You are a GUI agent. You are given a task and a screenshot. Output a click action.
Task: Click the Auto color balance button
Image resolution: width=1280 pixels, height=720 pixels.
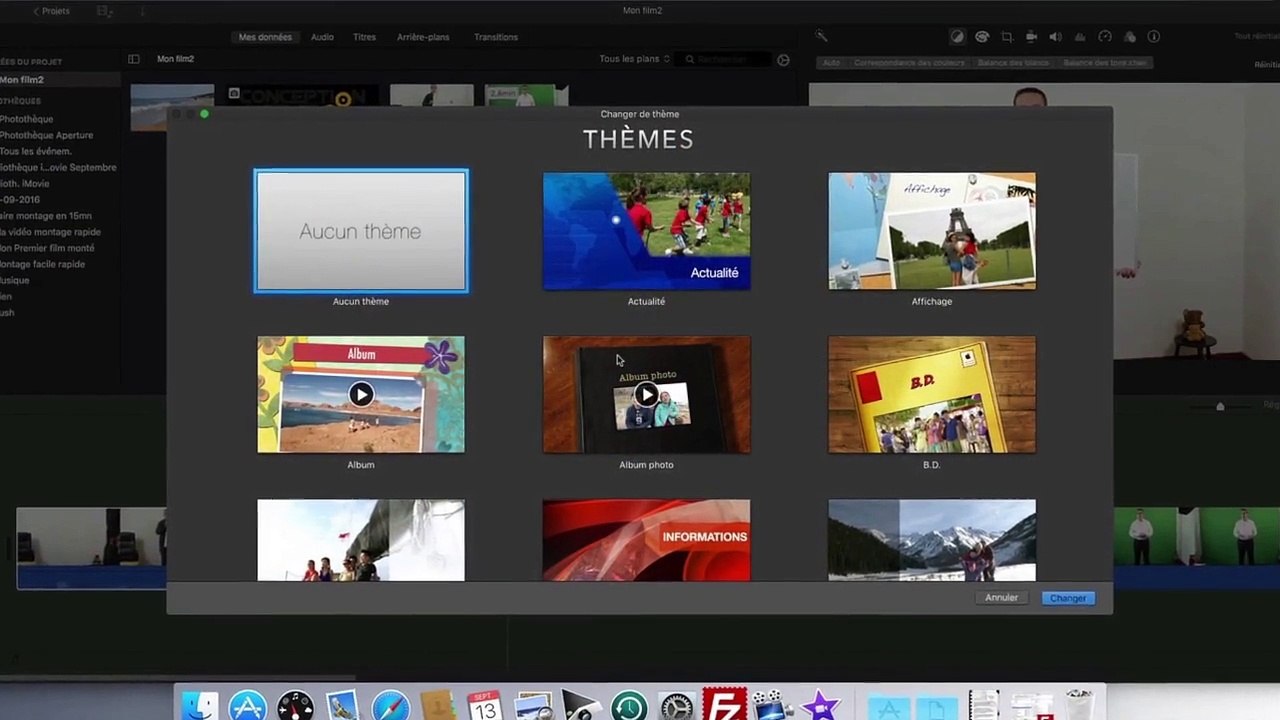pos(831,63)
